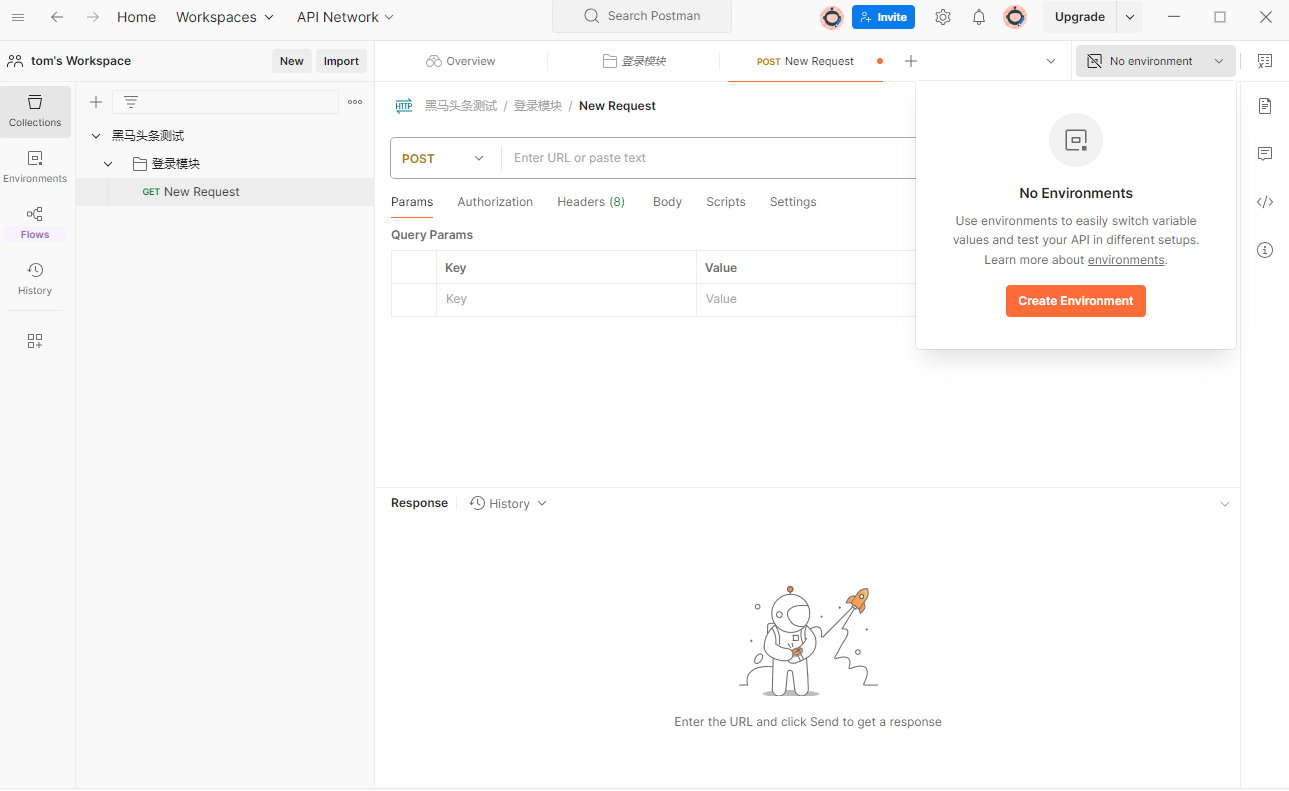Select GET New Request in tree
1289x791 pixels.
coord(225,192)
